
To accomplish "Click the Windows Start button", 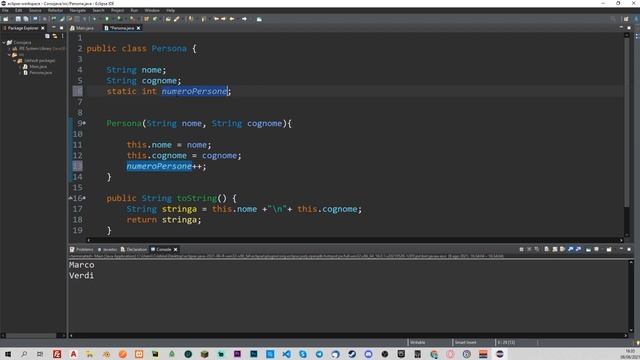I will pyautogui.click(x=8, y=354).
